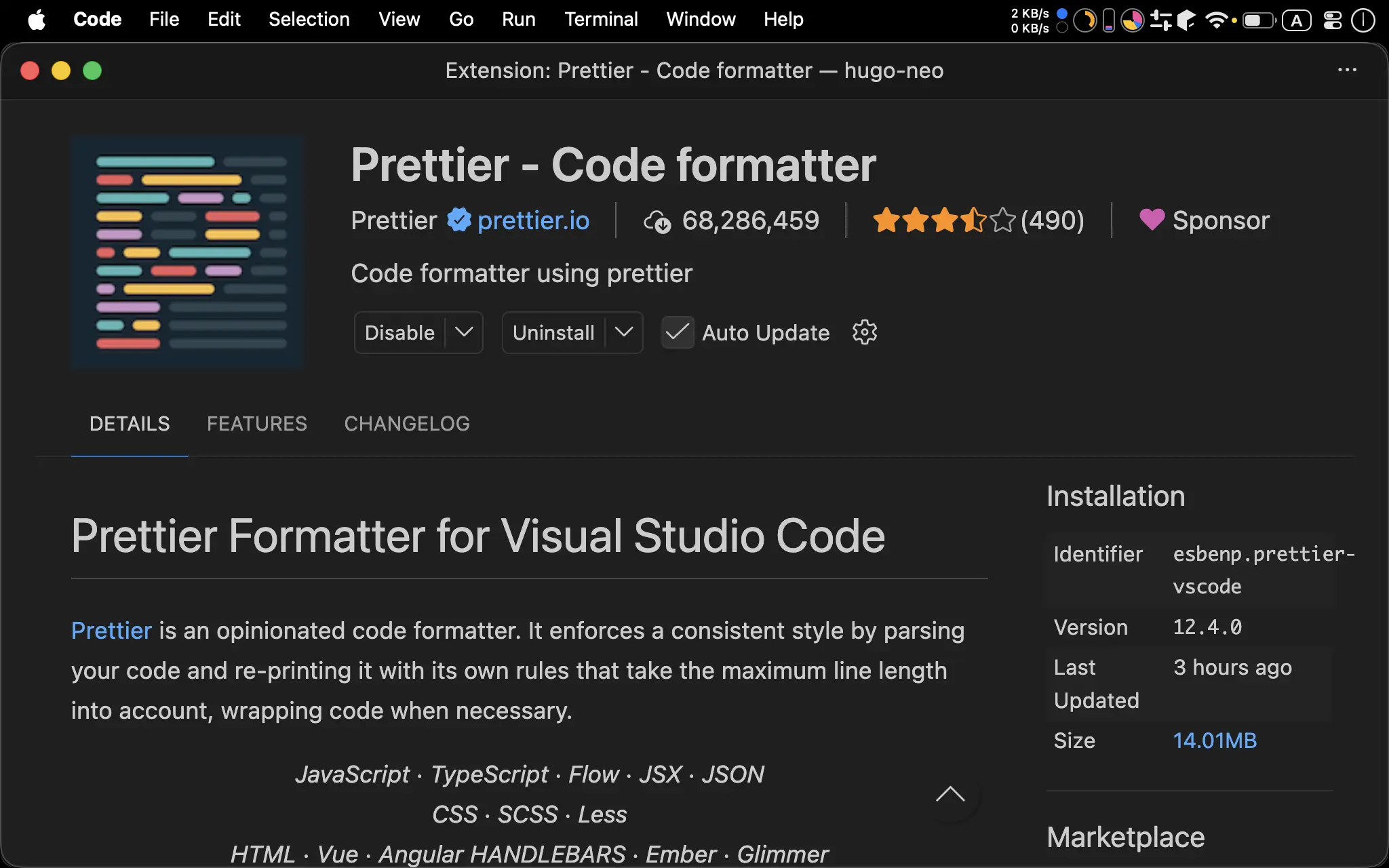Open the prettier.io publisher link
1389x868 pixels.
533,220
